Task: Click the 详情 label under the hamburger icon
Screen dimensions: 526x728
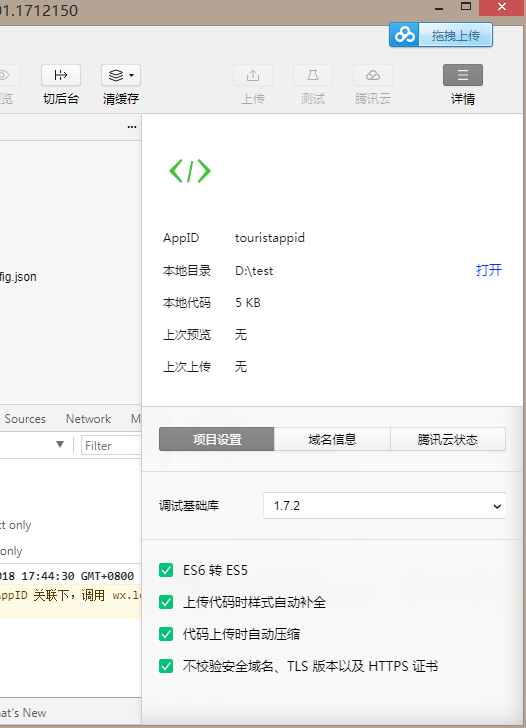Action: coord(463,99)
